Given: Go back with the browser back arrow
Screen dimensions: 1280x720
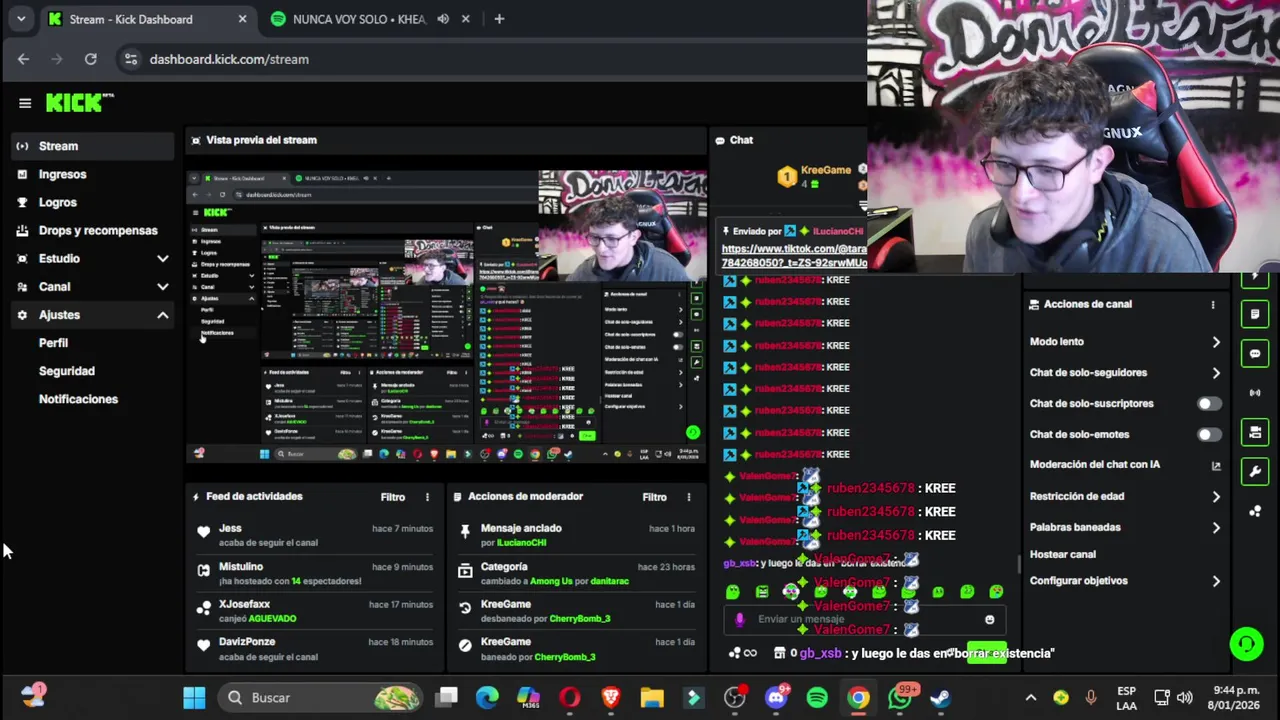Looking at the screenshot, I should 23,59.
